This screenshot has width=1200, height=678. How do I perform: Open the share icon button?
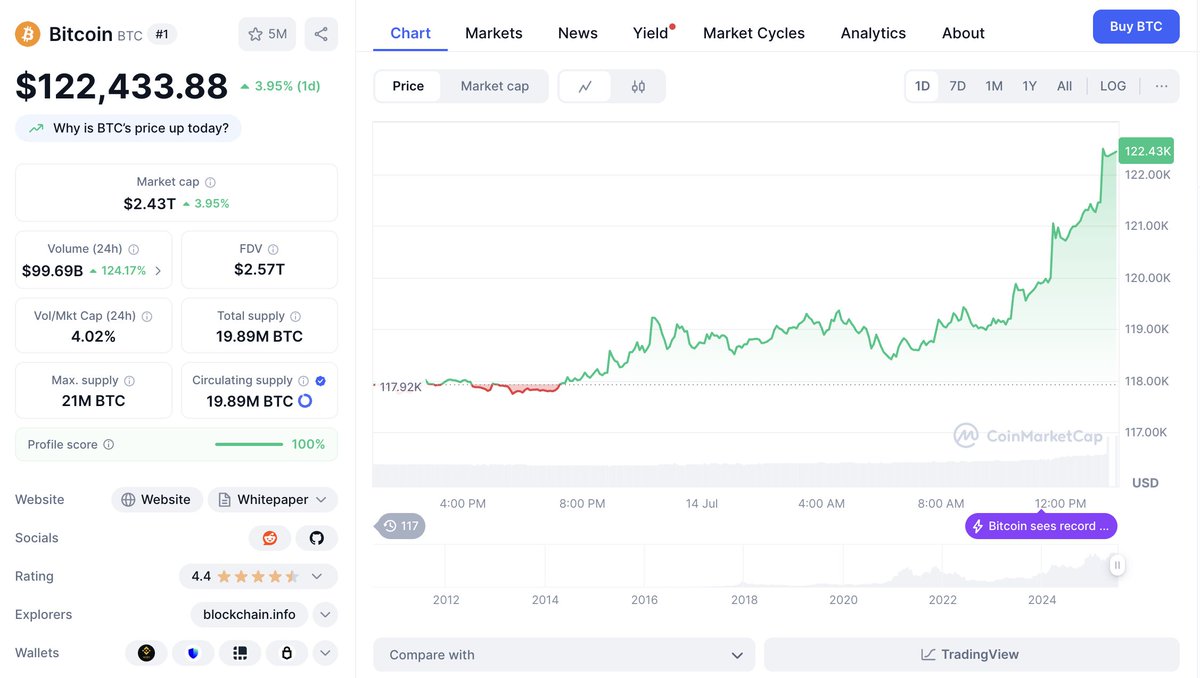(x=321, y=34)
